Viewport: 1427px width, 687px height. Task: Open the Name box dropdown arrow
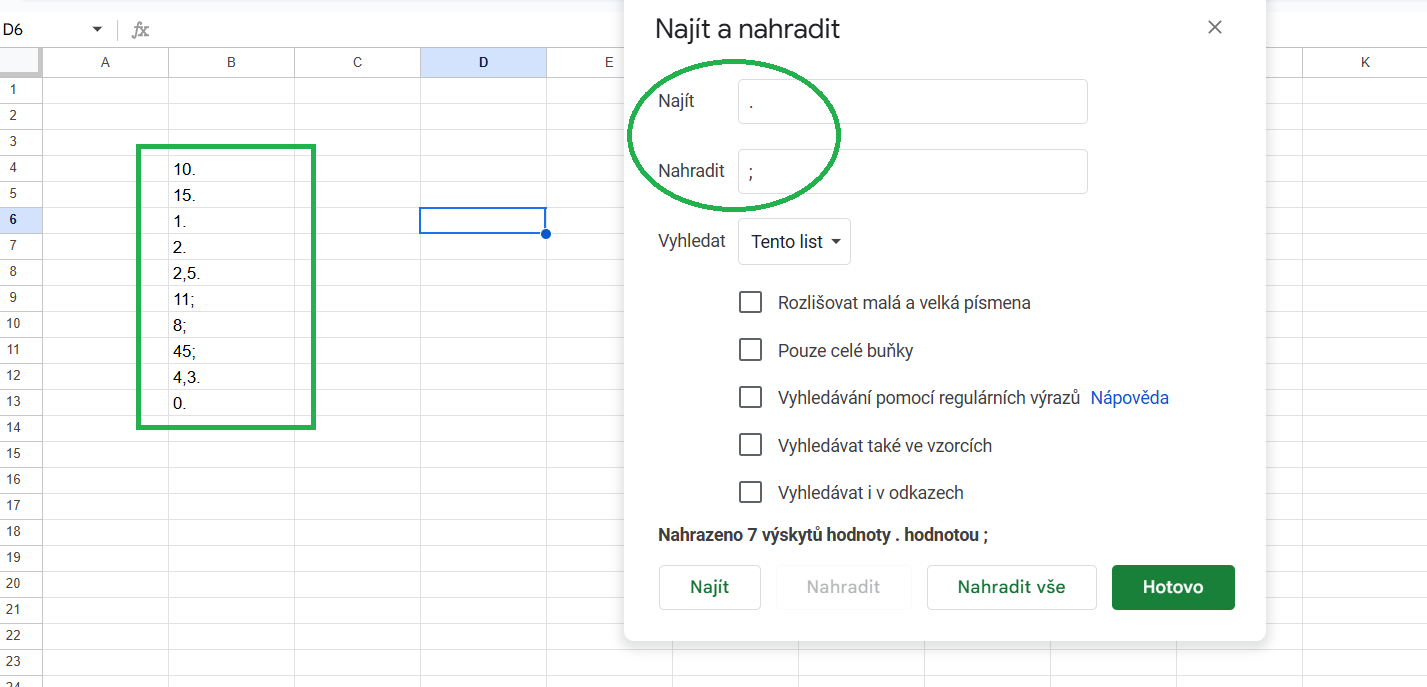[x=97, y=30]
